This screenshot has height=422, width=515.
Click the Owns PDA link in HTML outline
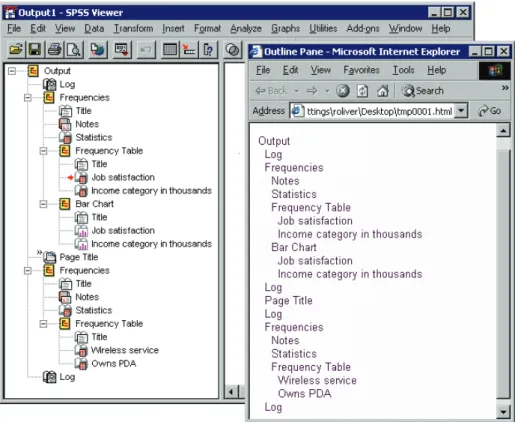(304, 394)
